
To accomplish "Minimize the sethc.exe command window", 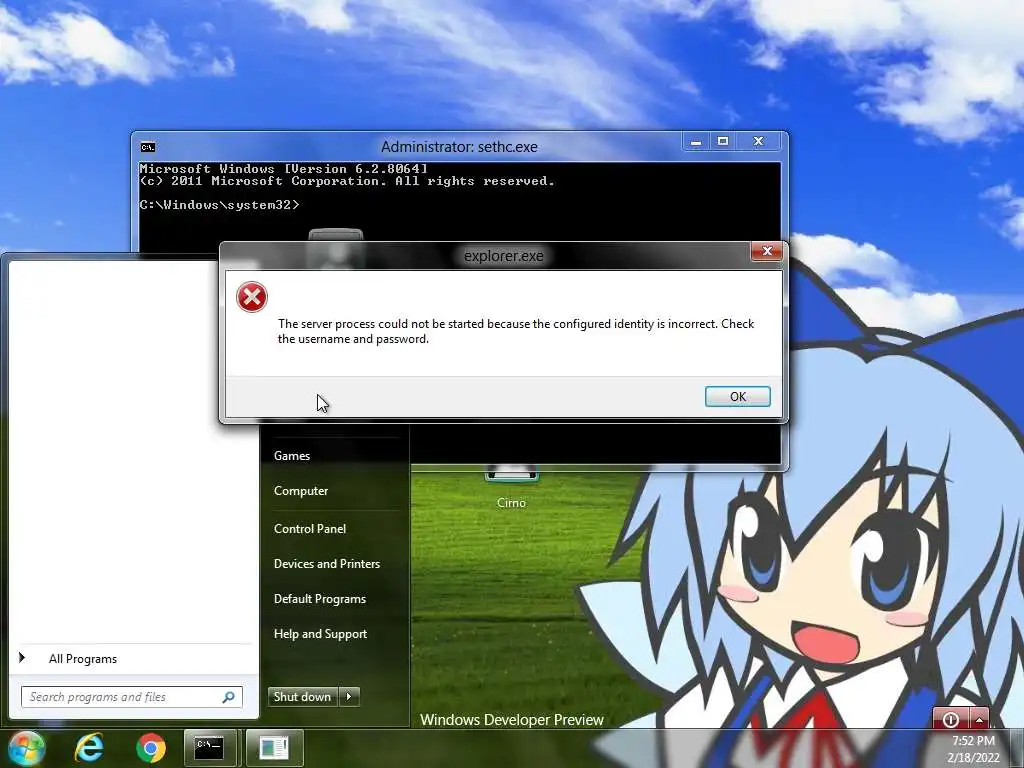I will (x=696, y=141).
